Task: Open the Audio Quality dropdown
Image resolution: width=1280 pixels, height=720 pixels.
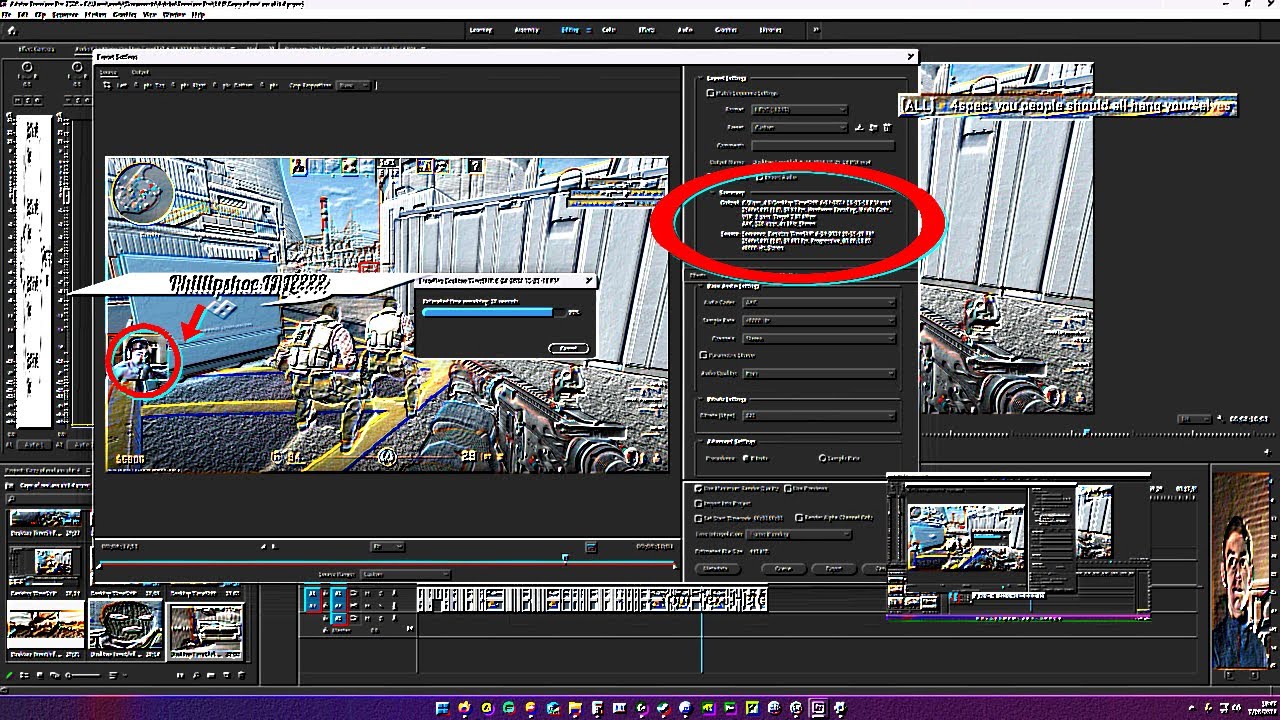Action: (x=820, y=373)
